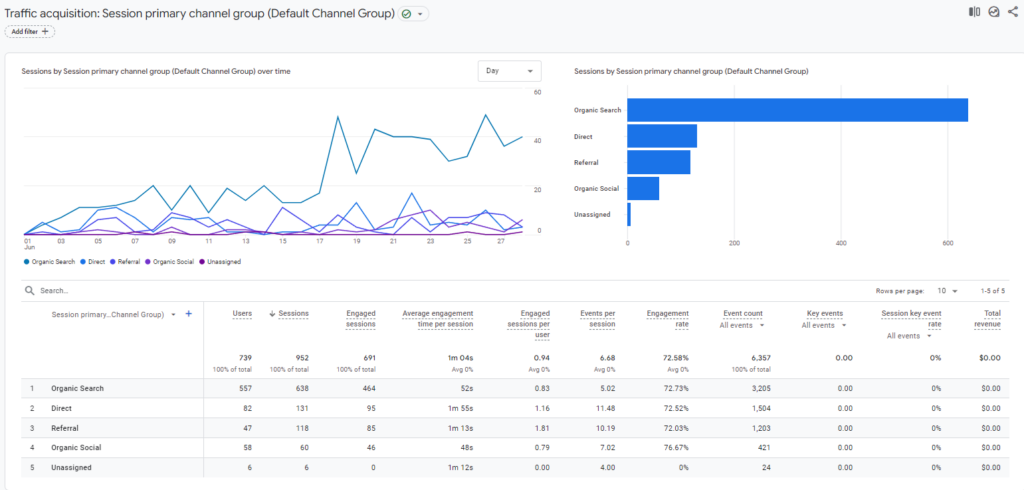Click the Share report icon
The image size is (1024, 490).
click(x=1013, y=12)
